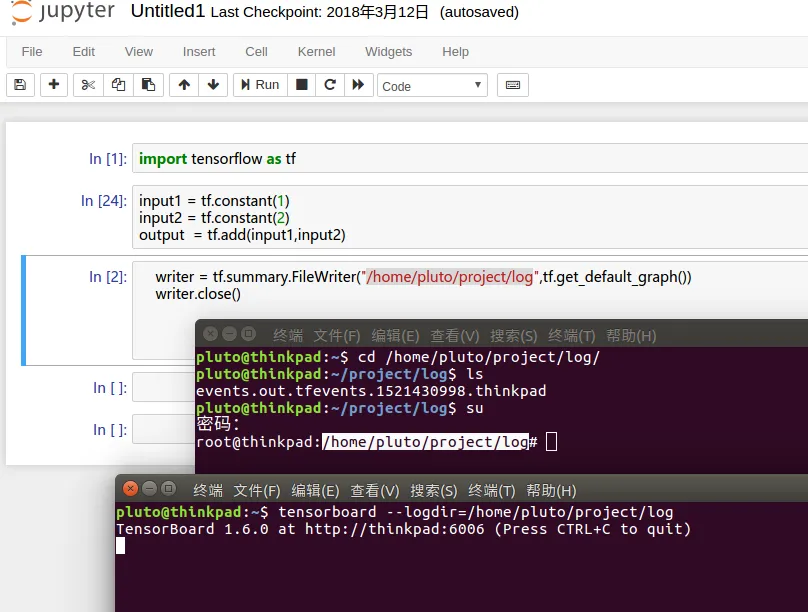Minimize the front tensorboard terminal window
The image size is (808, 612).
(x=149, y=488)
